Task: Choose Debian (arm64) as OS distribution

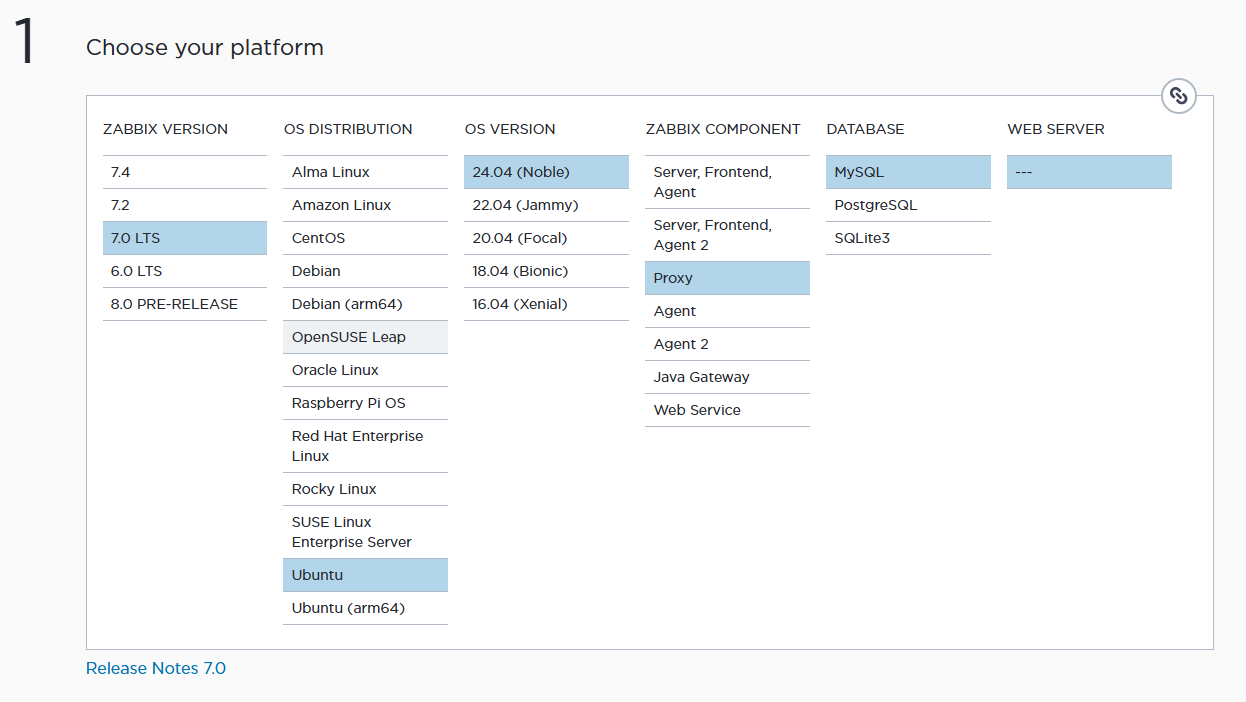Action: pos(365,304)
